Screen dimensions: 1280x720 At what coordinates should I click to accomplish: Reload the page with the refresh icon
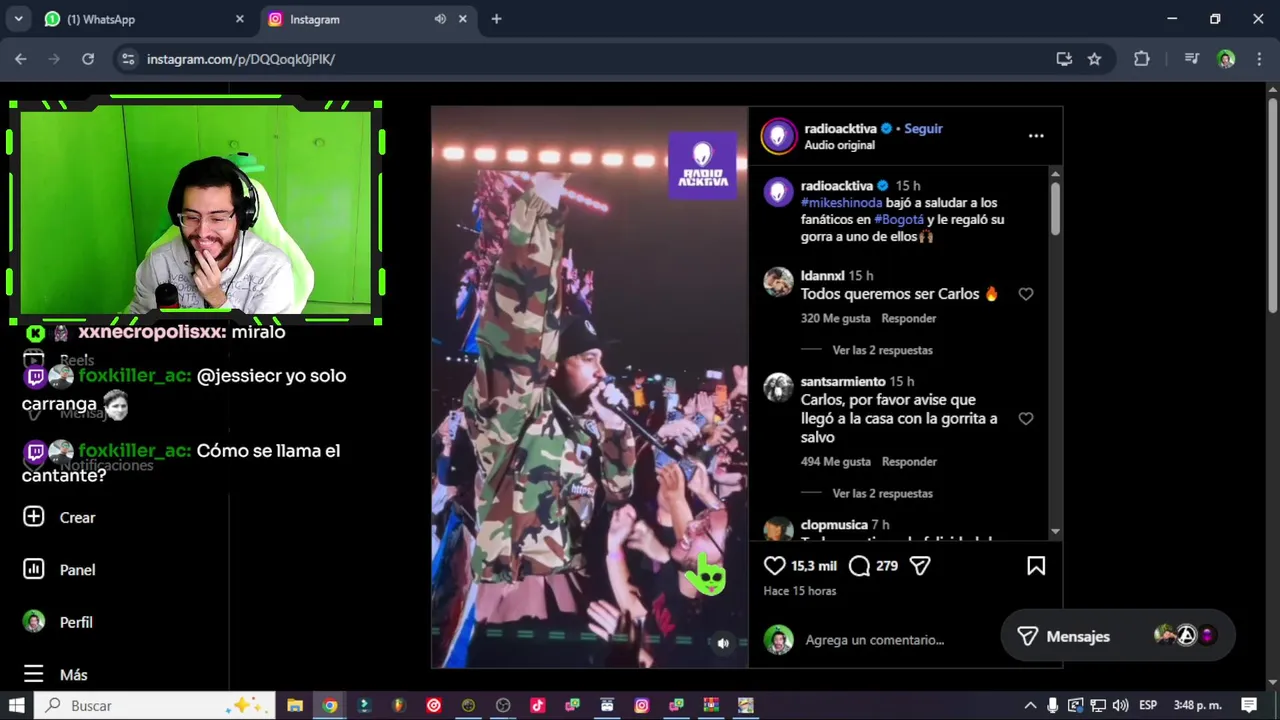[88, 59]
